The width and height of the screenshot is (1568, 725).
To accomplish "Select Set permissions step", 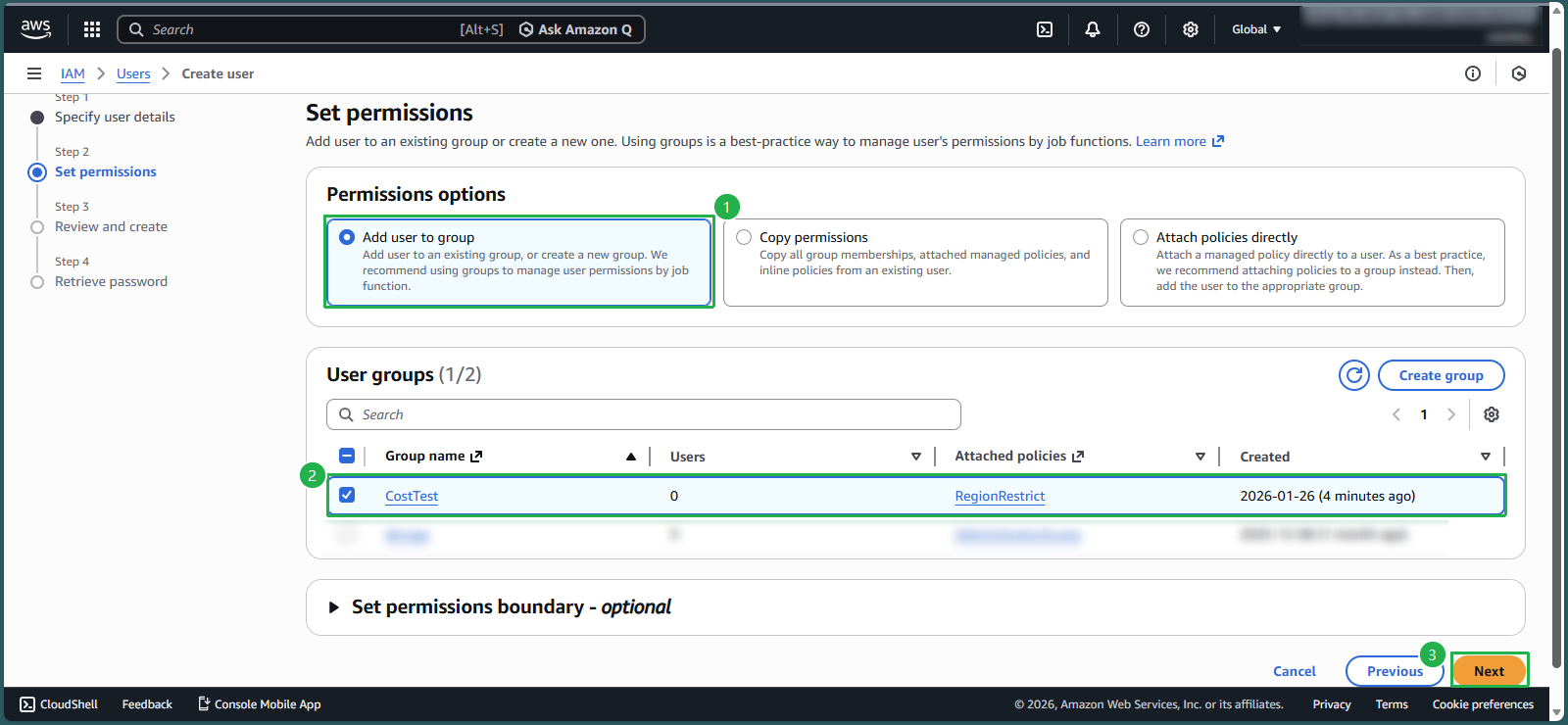I will tap(106, 171).
